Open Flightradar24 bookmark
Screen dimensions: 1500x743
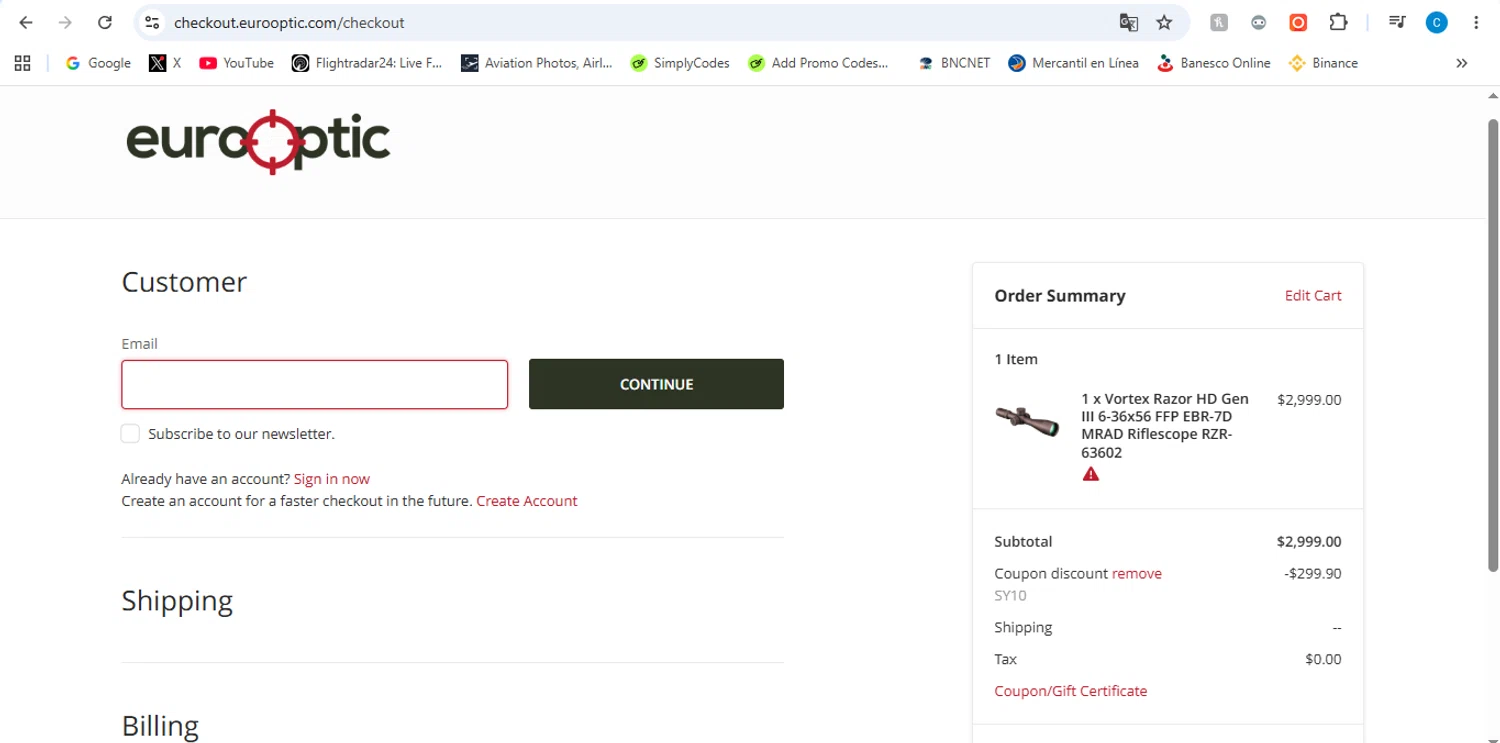(x=367, y=63)
